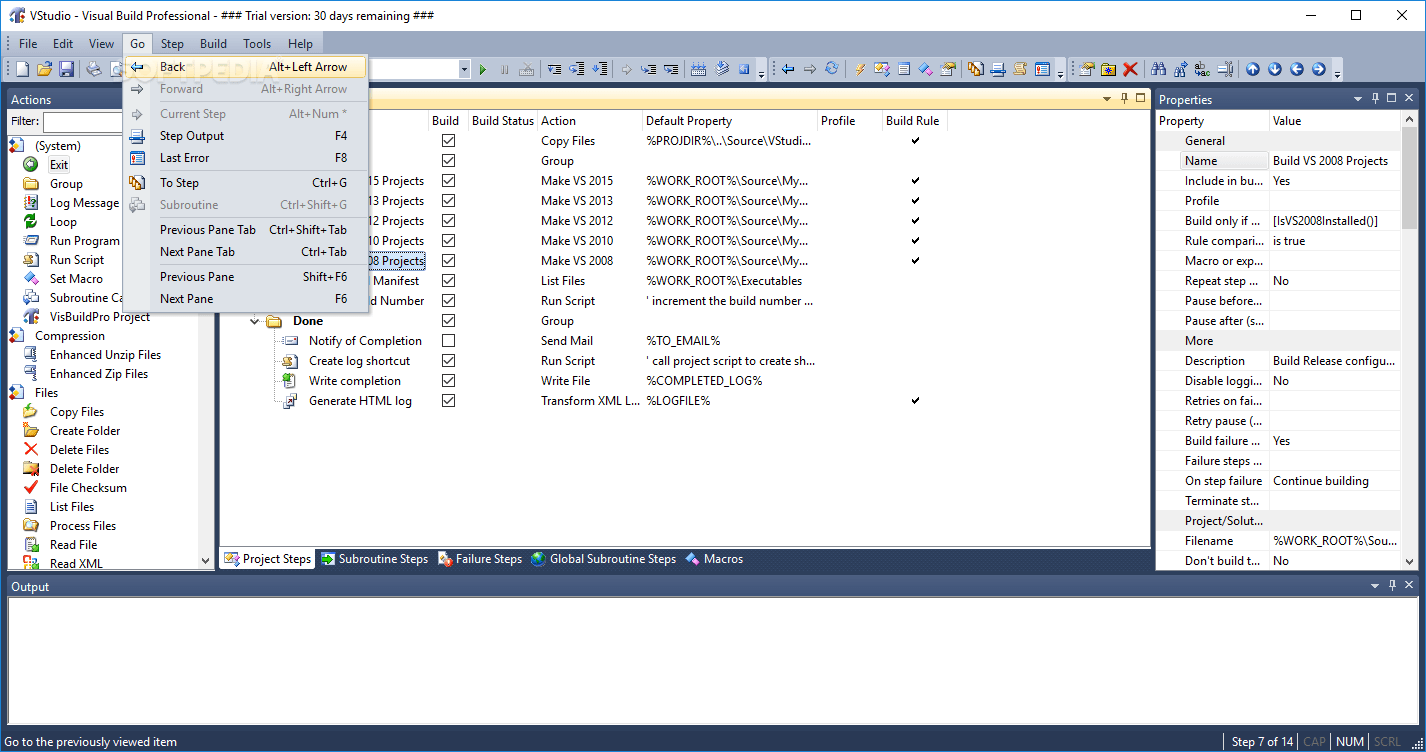Viewport: 1426px width, 752px height.
Task: Click inside the Actions Filter text box
Action: (x=83, y=122)
